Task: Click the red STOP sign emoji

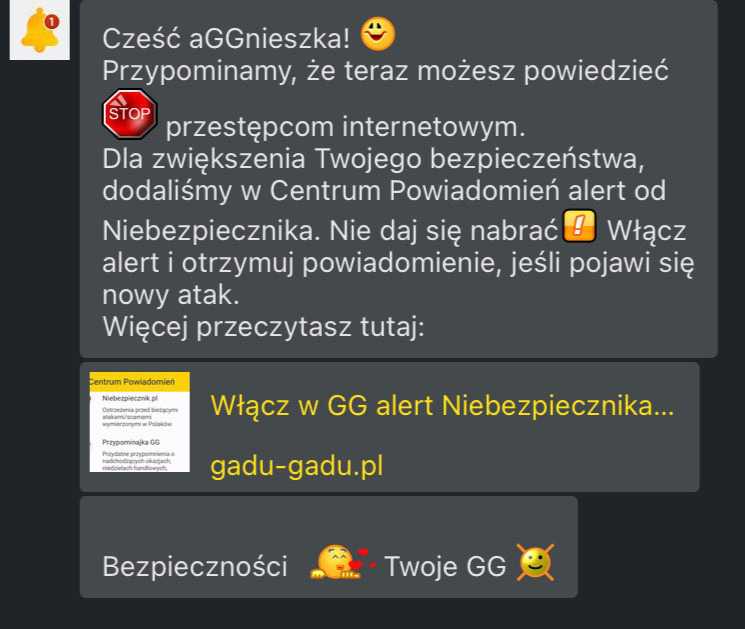Action: 130,114
